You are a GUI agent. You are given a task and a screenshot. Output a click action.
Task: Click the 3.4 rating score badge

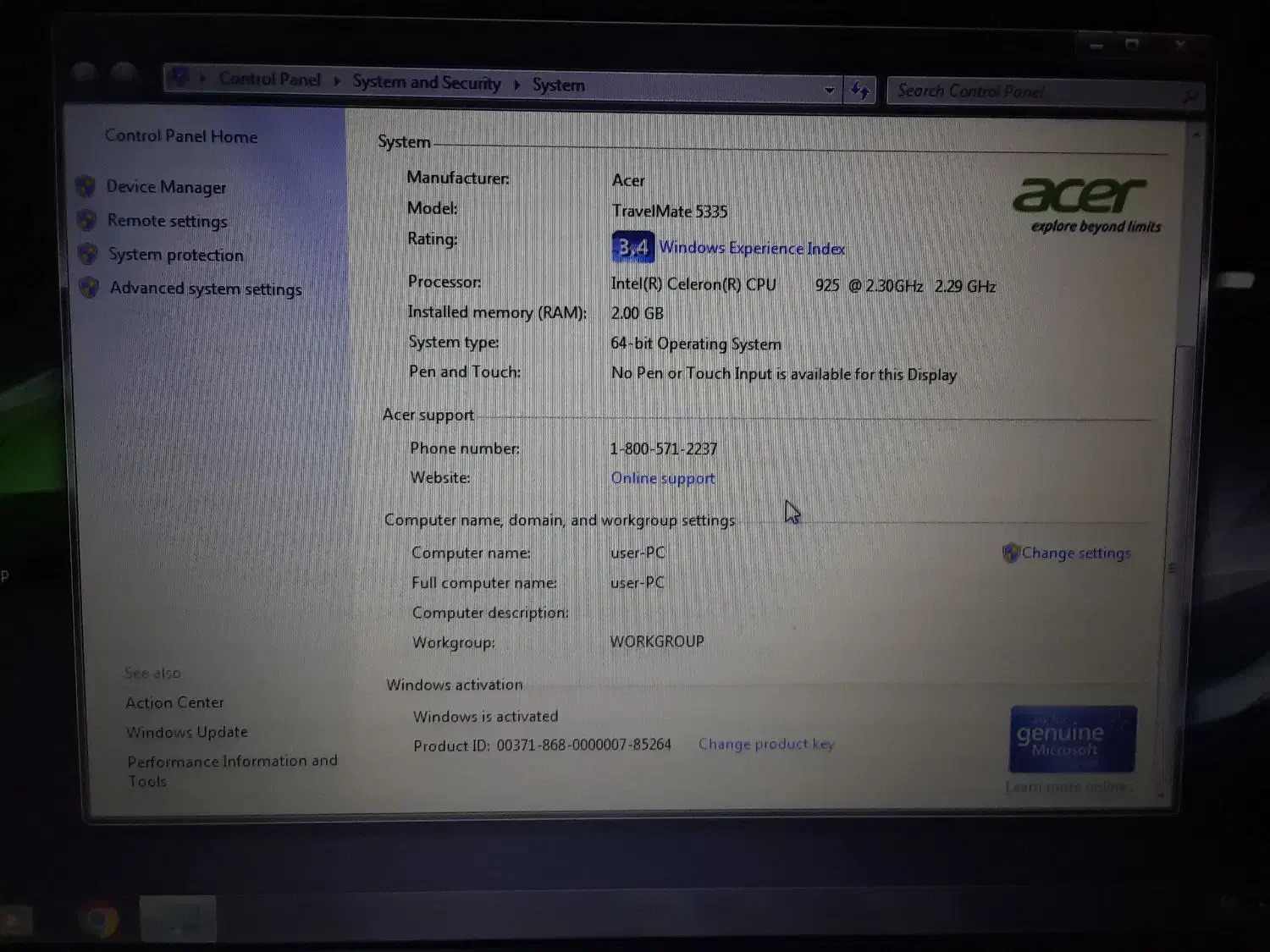632,247
